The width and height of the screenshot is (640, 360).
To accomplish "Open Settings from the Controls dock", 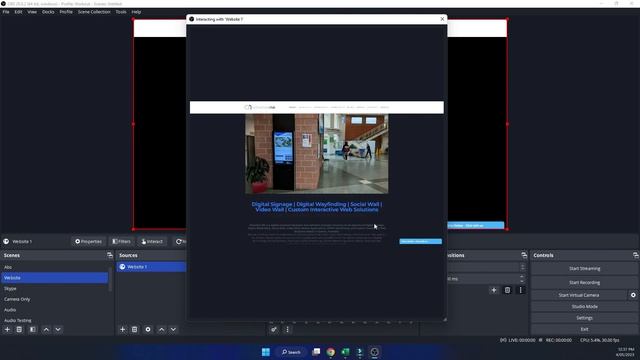I will [x=584, y=318].
